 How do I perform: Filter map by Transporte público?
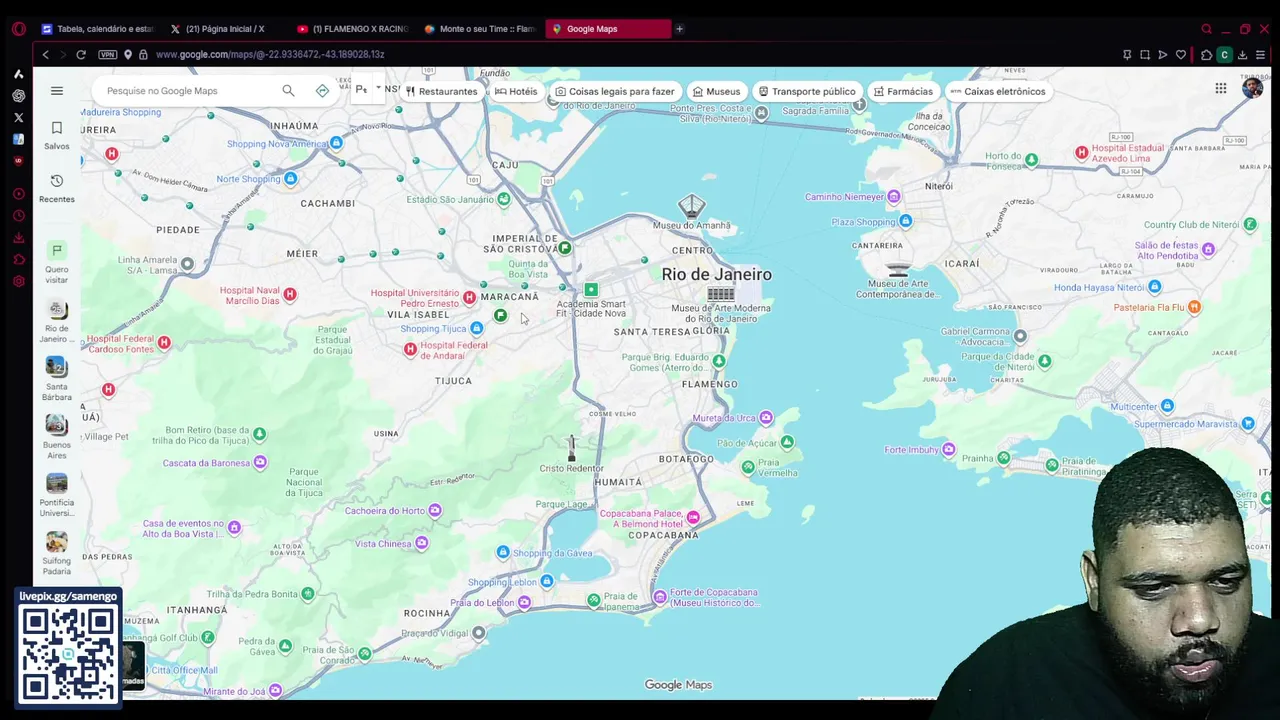tap(807, 91)
